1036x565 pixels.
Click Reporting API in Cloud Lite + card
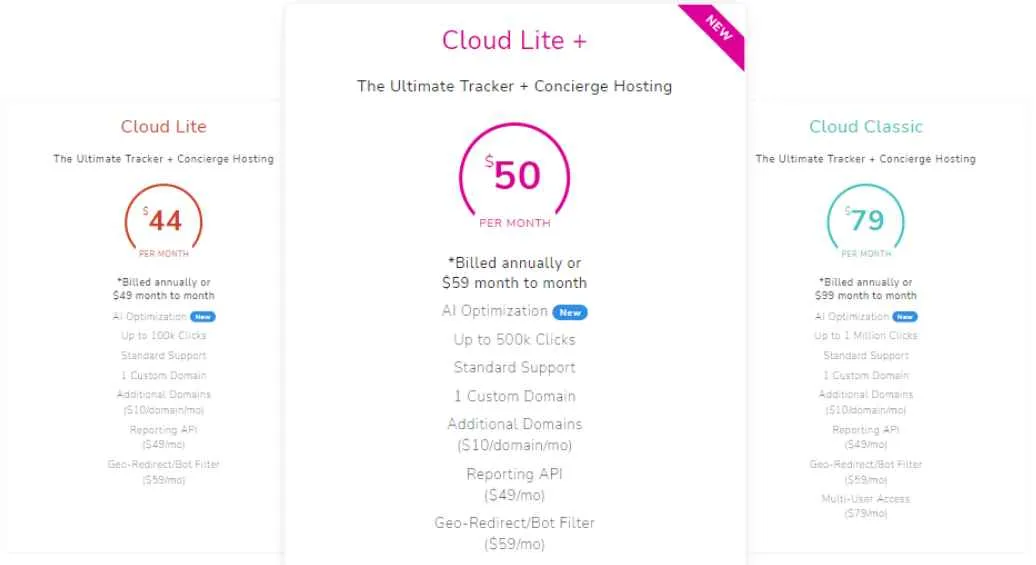click(515, 474)
